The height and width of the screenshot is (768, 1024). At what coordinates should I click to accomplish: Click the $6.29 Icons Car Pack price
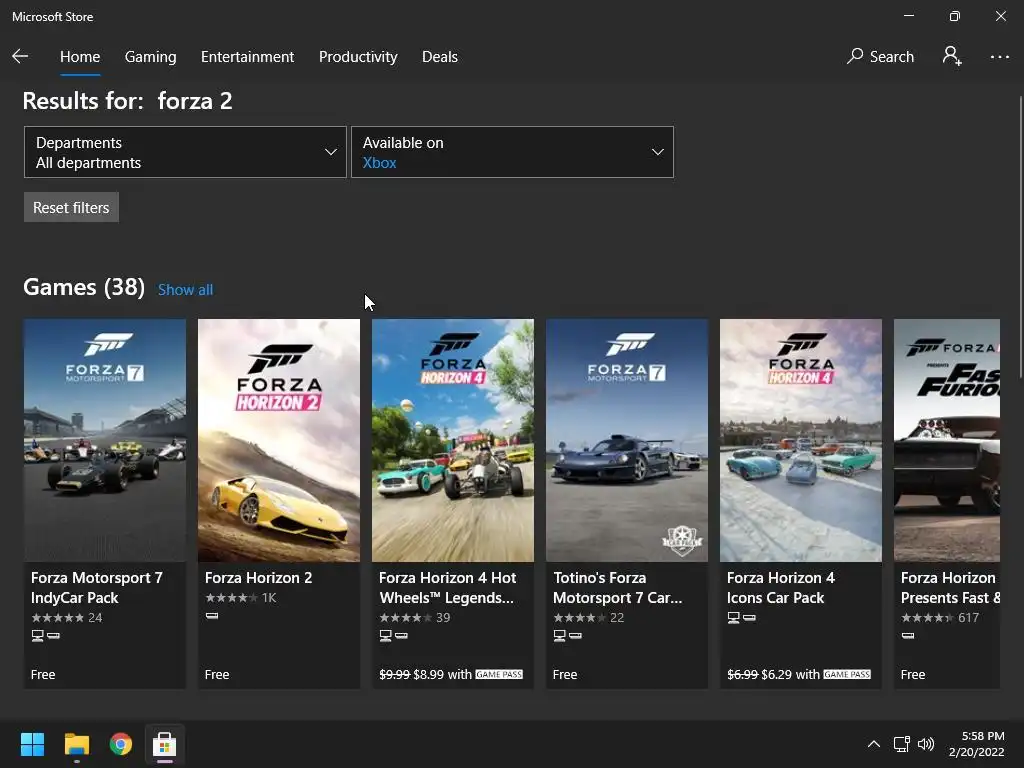click(x=777, y=674)
